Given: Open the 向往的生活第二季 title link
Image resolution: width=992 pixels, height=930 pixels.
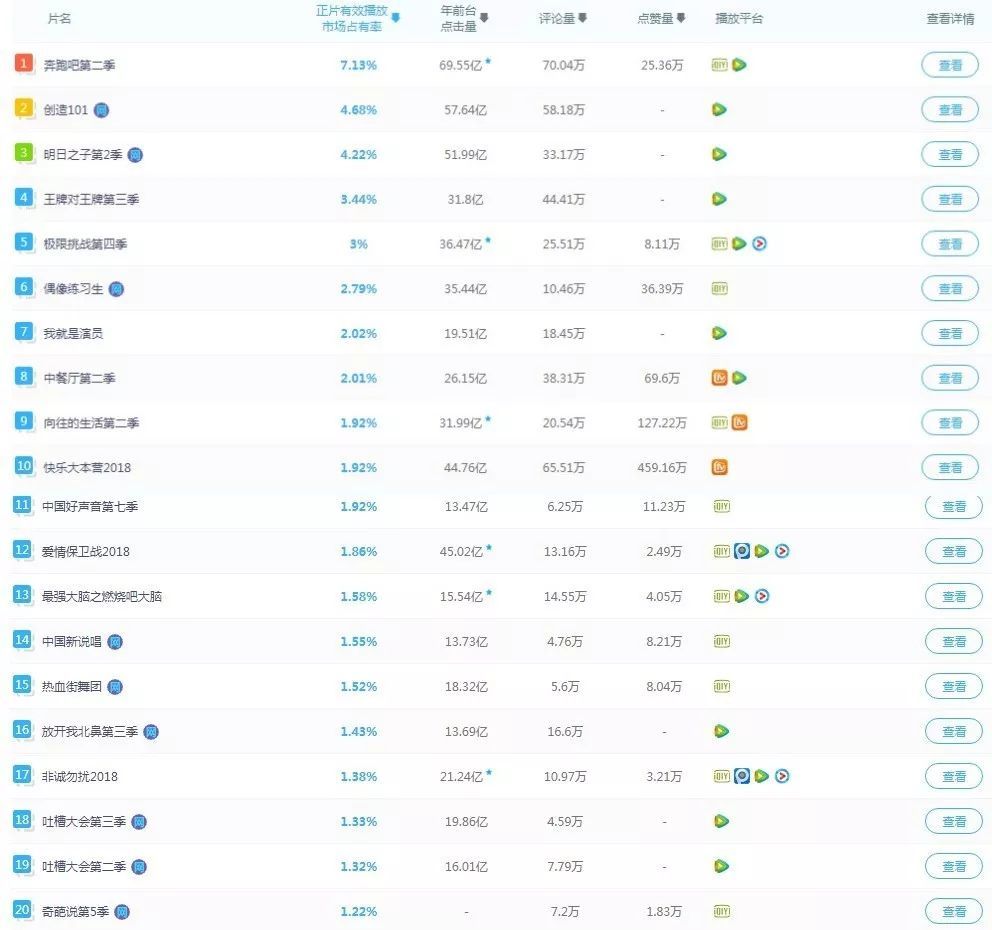Looking at the screenshot, I should 91,423.
